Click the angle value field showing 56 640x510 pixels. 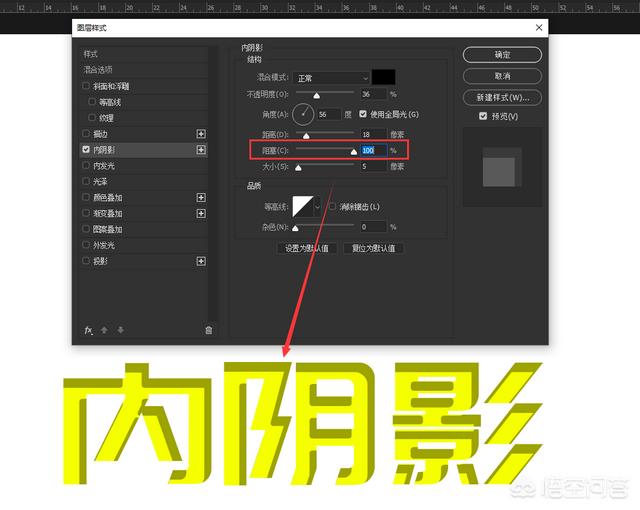click(329, 115)
